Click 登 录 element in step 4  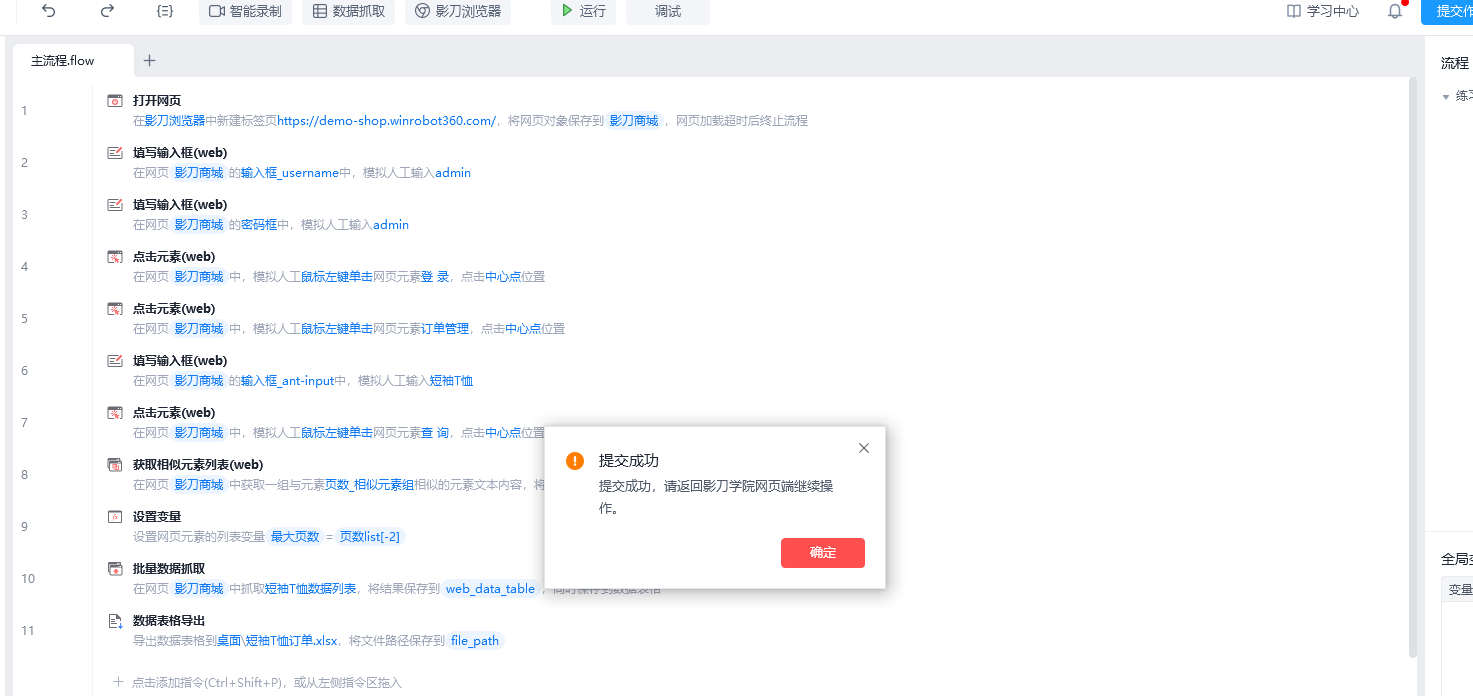[435, 277]
